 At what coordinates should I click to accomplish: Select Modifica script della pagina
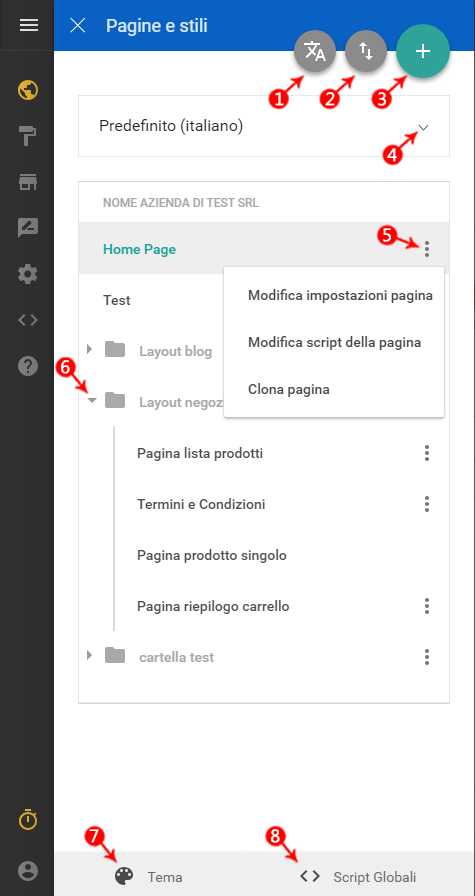tap(334, 343)
